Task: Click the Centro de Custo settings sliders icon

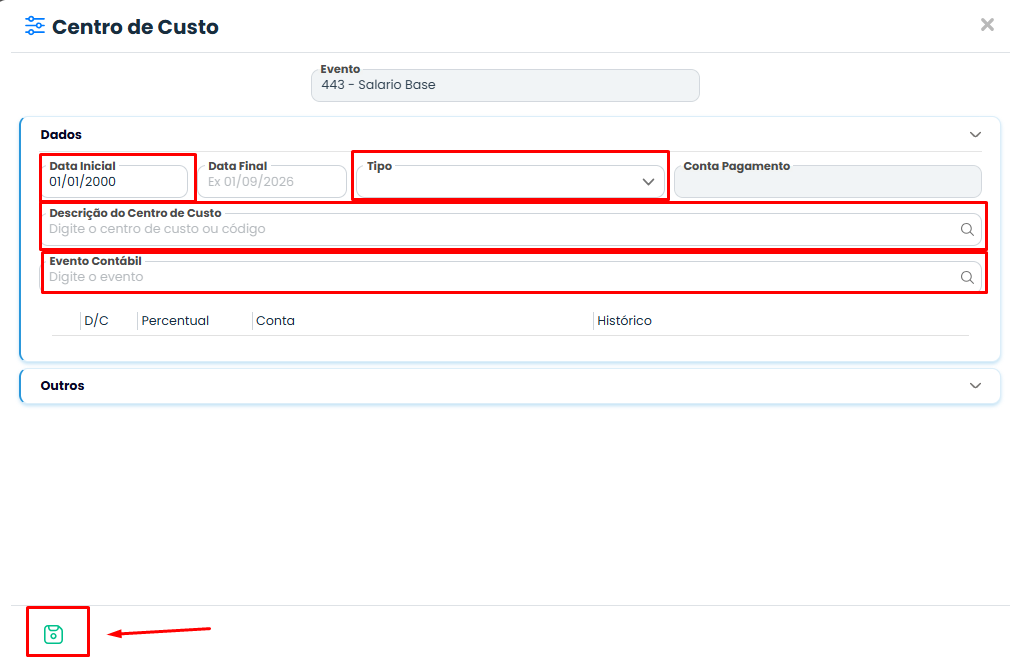Action: 35,26
